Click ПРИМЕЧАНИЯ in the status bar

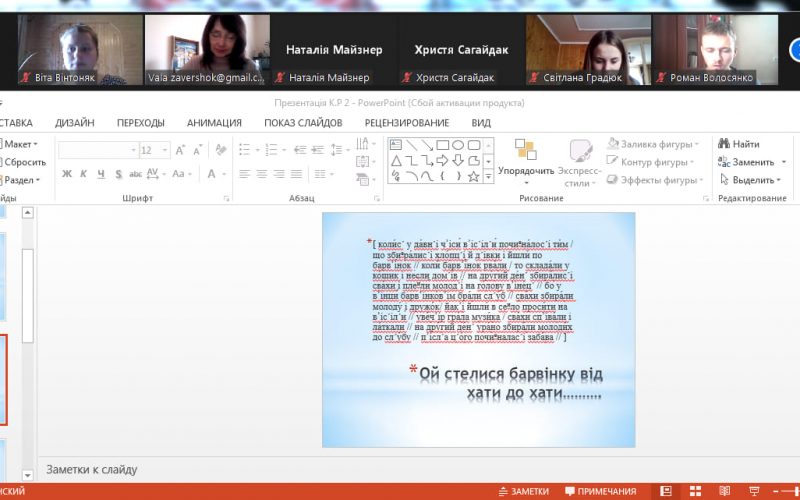pos(599,491)
